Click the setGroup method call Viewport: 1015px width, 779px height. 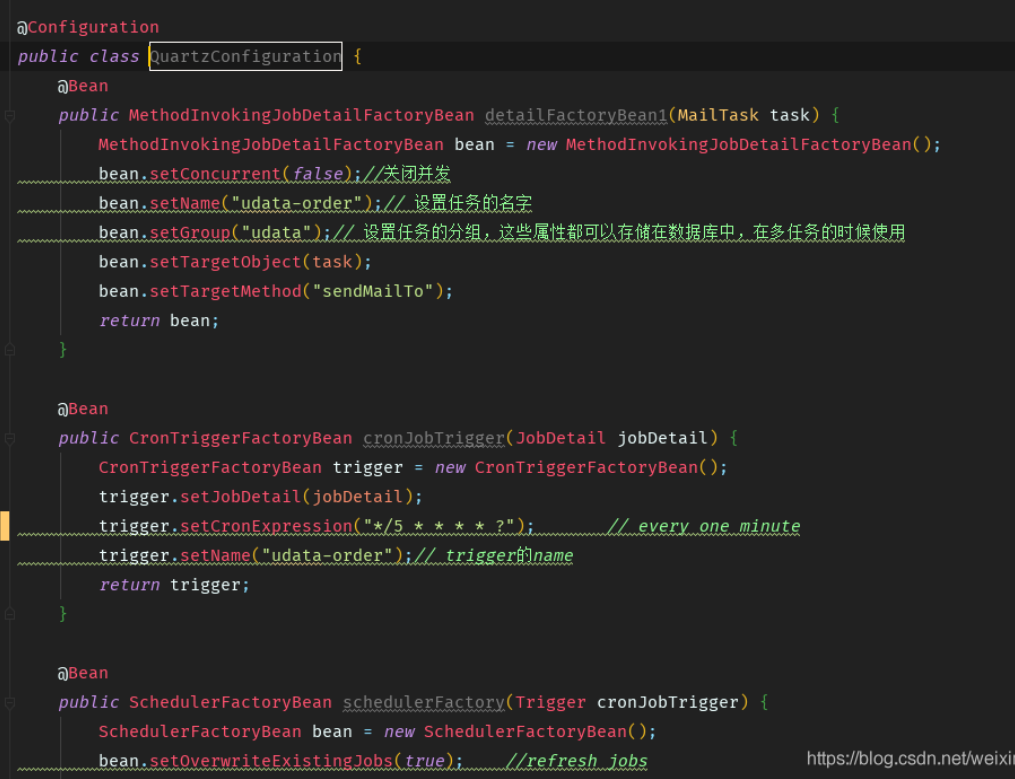coord(190,232)
